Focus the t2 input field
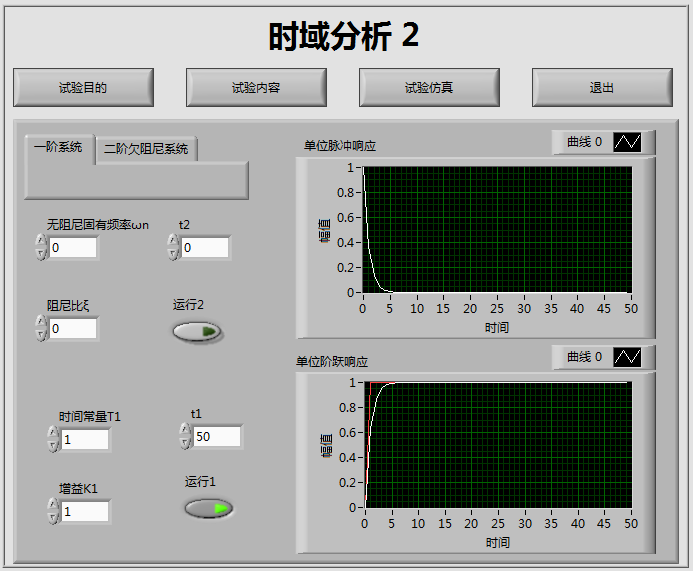This screenshot has height=571, width=693. click(x=205, y=247)
